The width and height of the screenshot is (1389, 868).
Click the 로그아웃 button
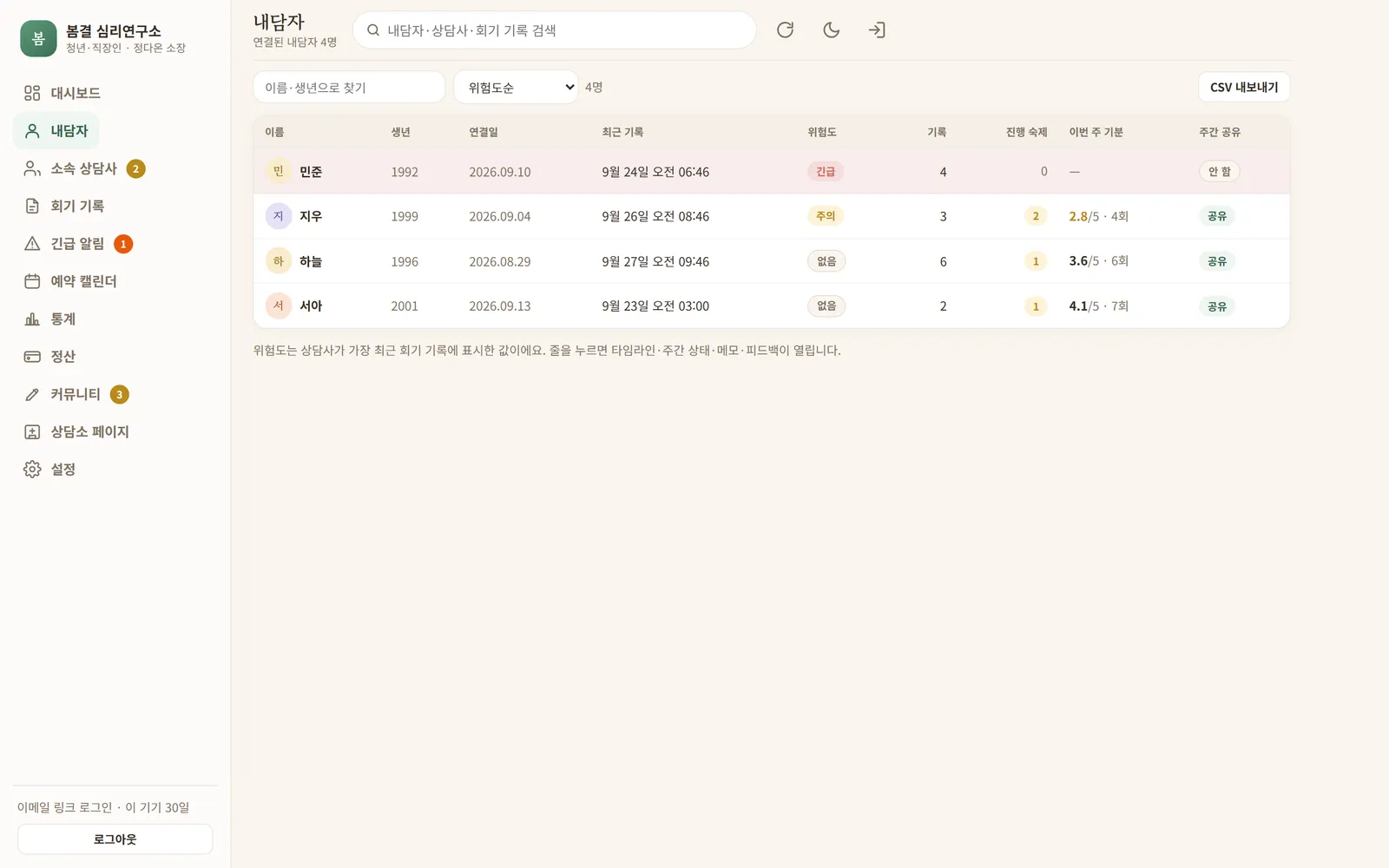point(115,839)
